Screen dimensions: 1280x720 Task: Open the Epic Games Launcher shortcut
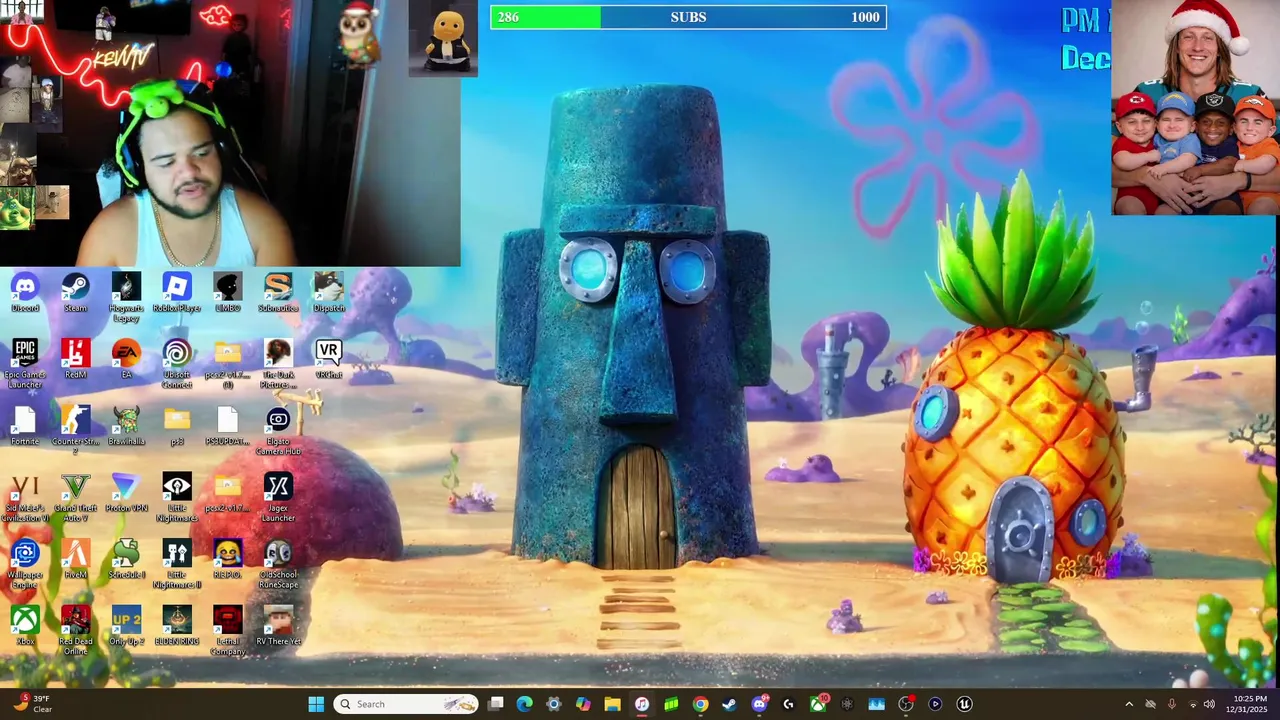(25, 364)
